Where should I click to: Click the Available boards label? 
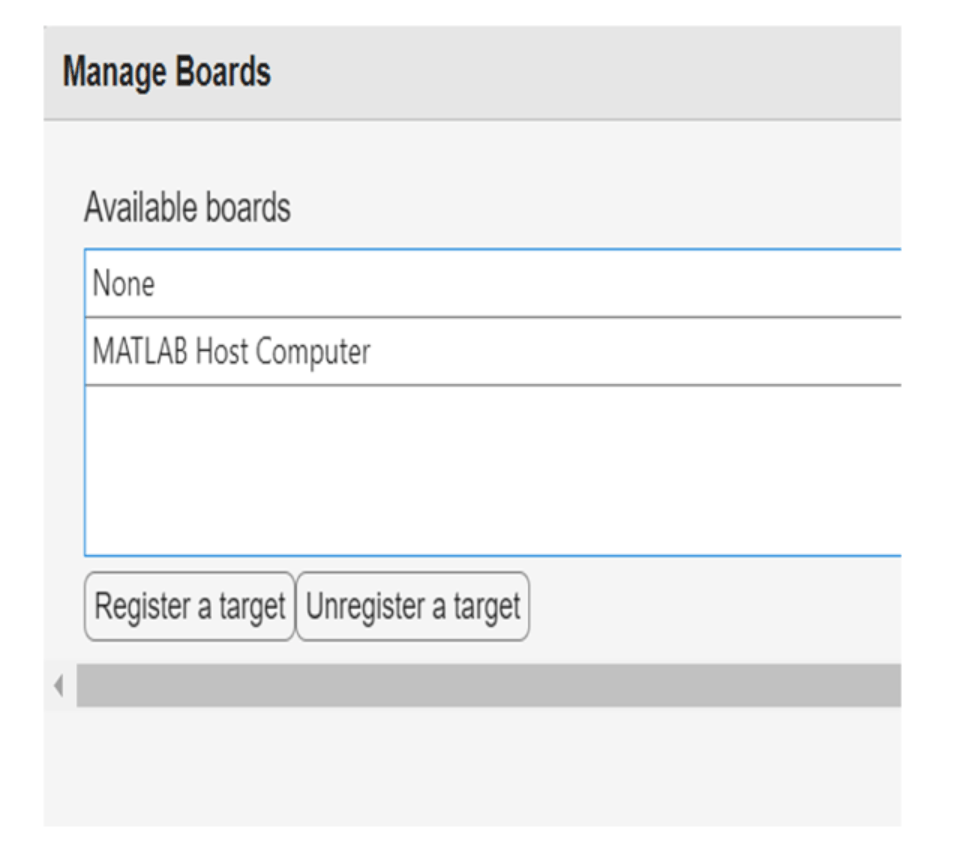pyautogui.click(x=187, y=208)
